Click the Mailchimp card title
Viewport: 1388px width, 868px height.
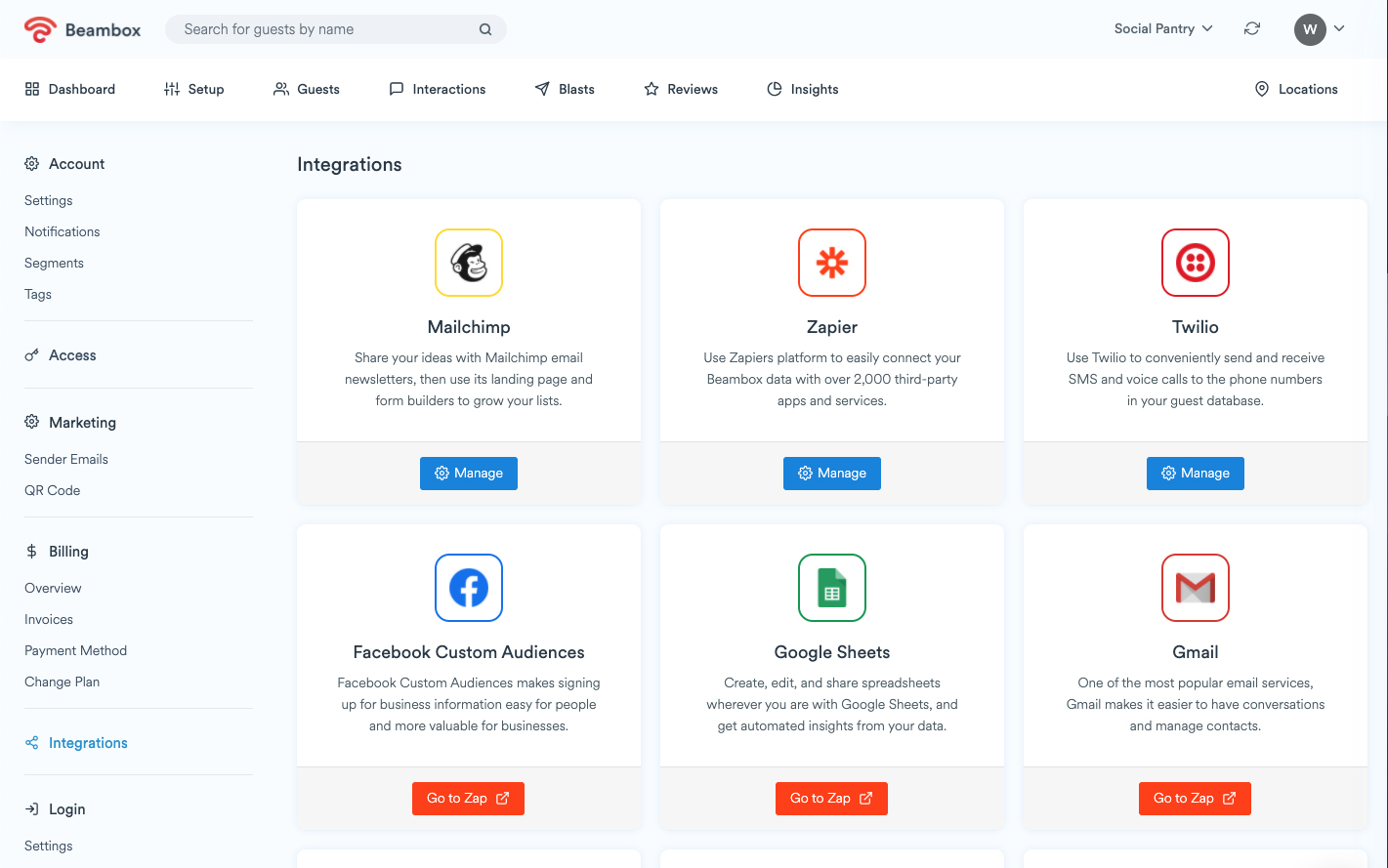tap(469, 327)
